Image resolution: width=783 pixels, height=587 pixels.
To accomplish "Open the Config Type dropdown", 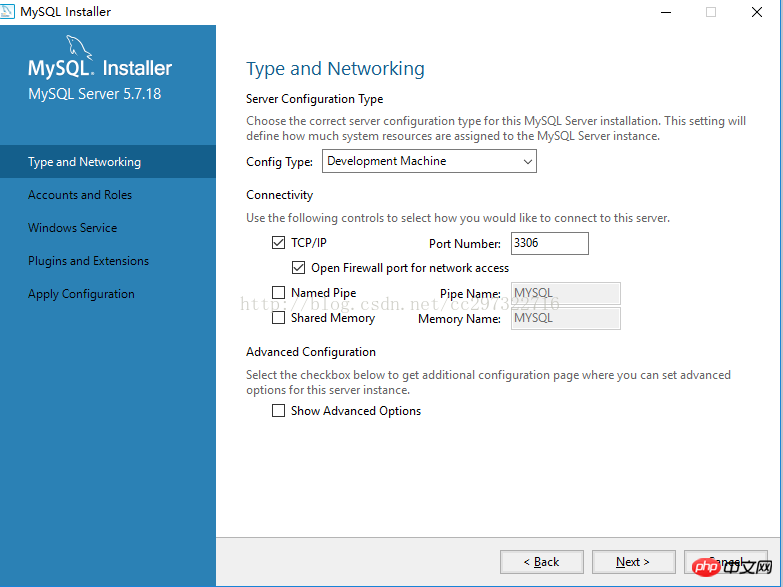I will [429, 161].
